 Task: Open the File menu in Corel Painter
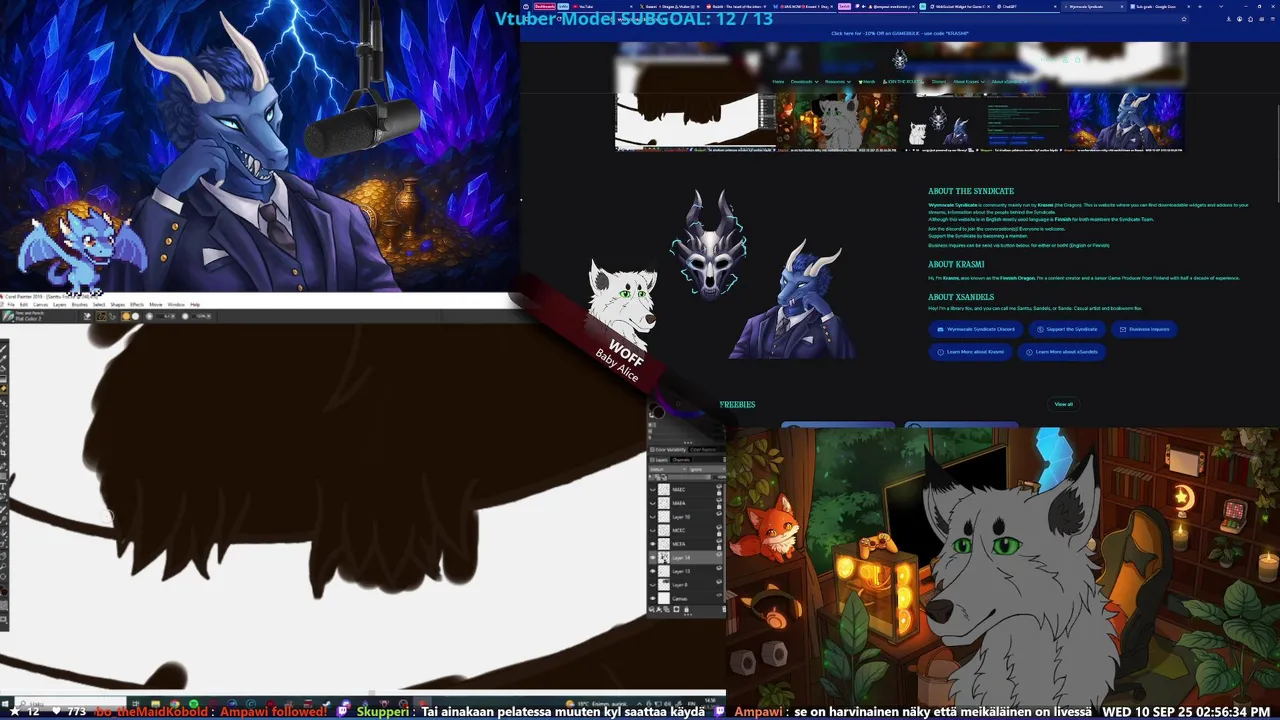(11, 304)
